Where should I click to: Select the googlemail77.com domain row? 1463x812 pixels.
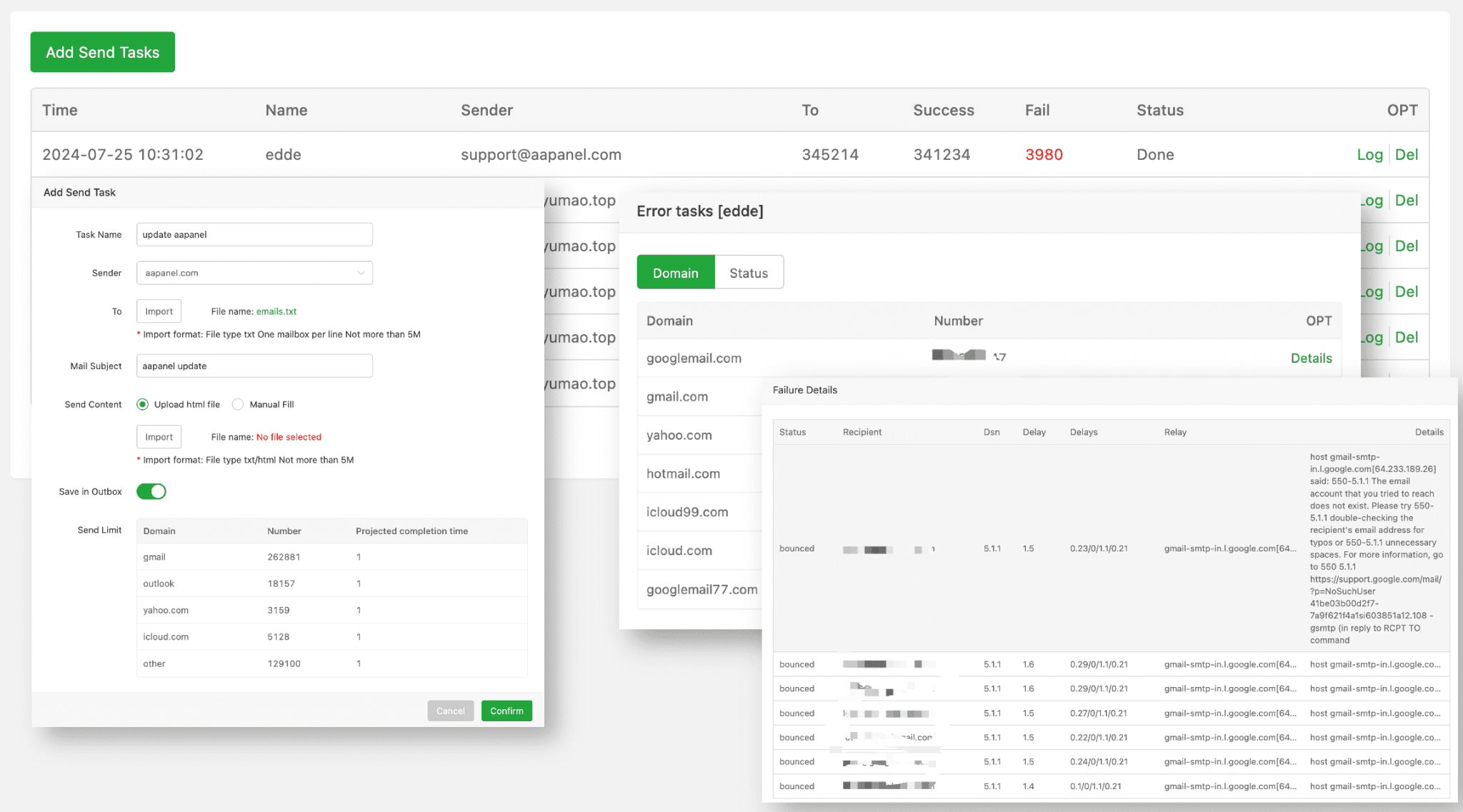(699, 589)
